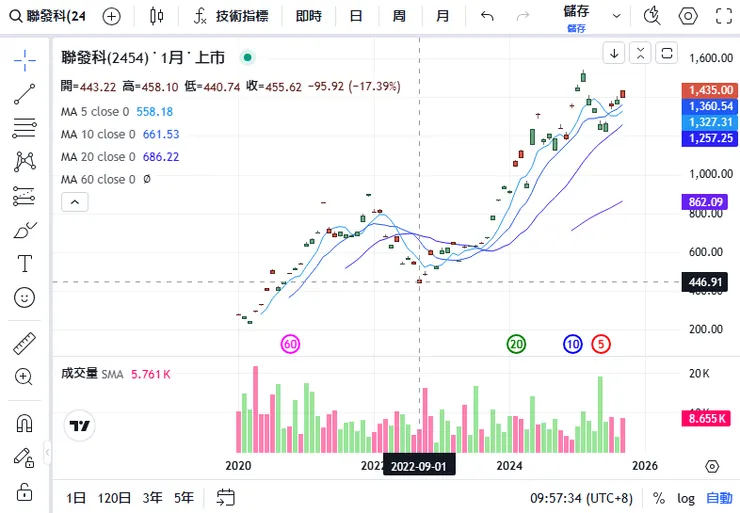Open the timezone 09:57:34 (UTC+8) menu
The image size is (740, 513).
(581, 498)
